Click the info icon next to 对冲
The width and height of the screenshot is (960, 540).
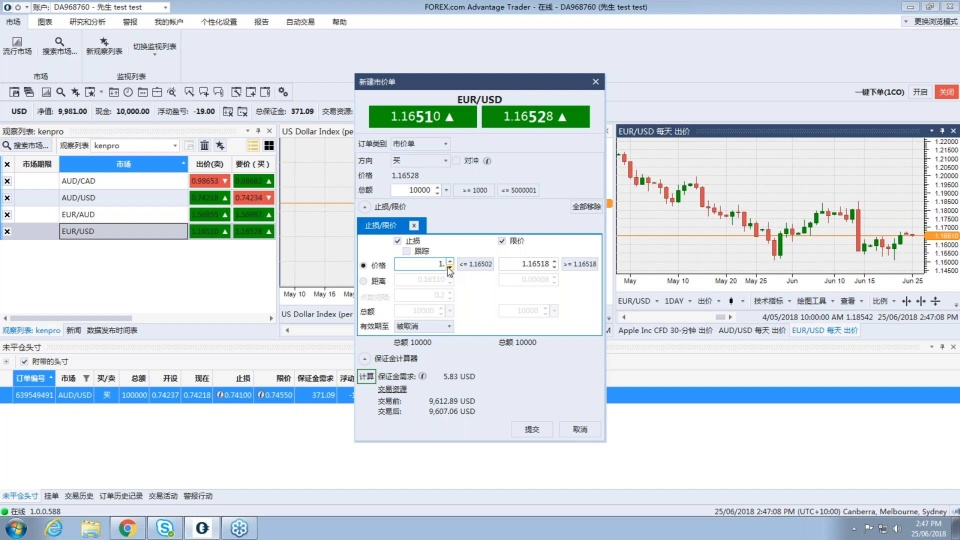(x=487, y=160)
